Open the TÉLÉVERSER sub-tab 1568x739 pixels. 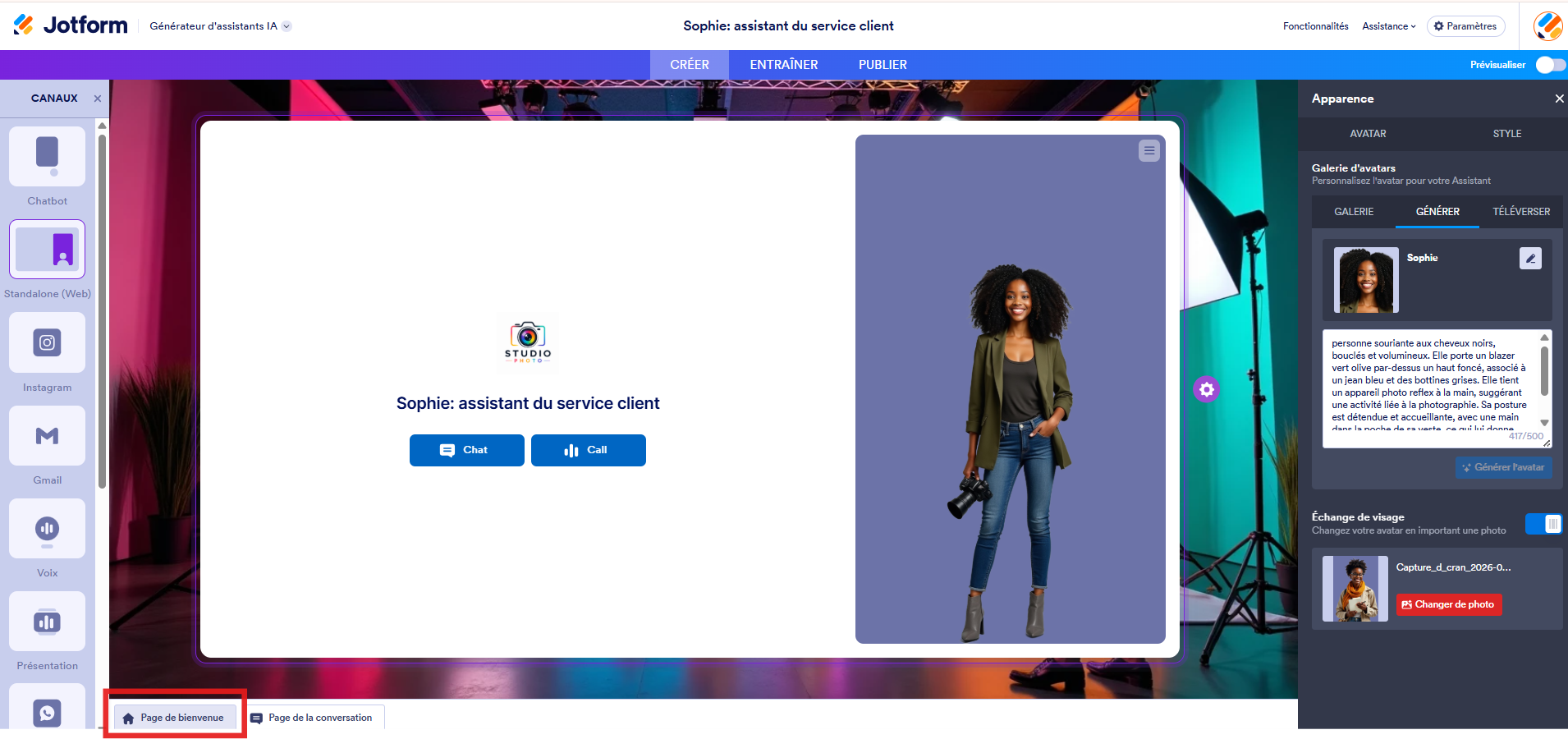click(x=1520, y=212)
